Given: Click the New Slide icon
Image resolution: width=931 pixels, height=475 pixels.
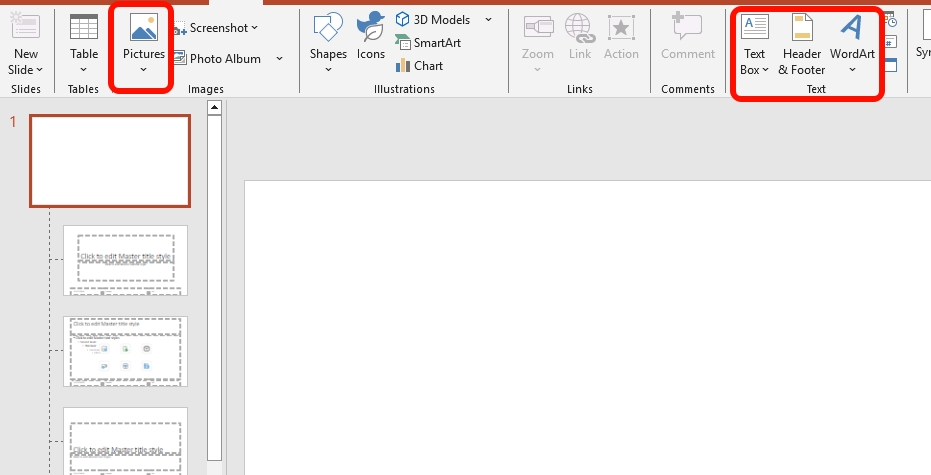Looking at the screenshot, I should (x=25, y=27).
